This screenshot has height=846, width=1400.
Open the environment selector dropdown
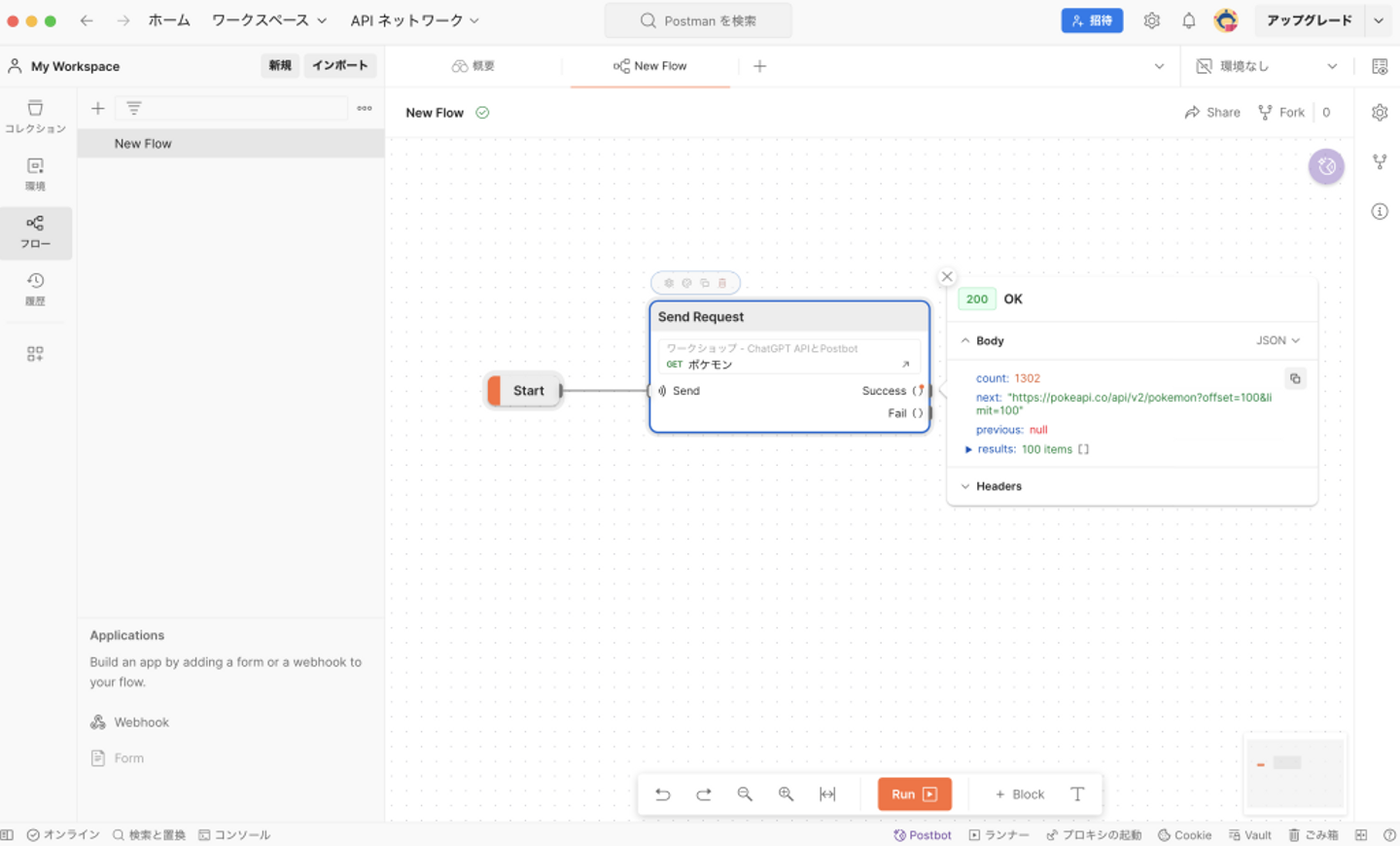pyautogui.click(x=1267, y=66)
